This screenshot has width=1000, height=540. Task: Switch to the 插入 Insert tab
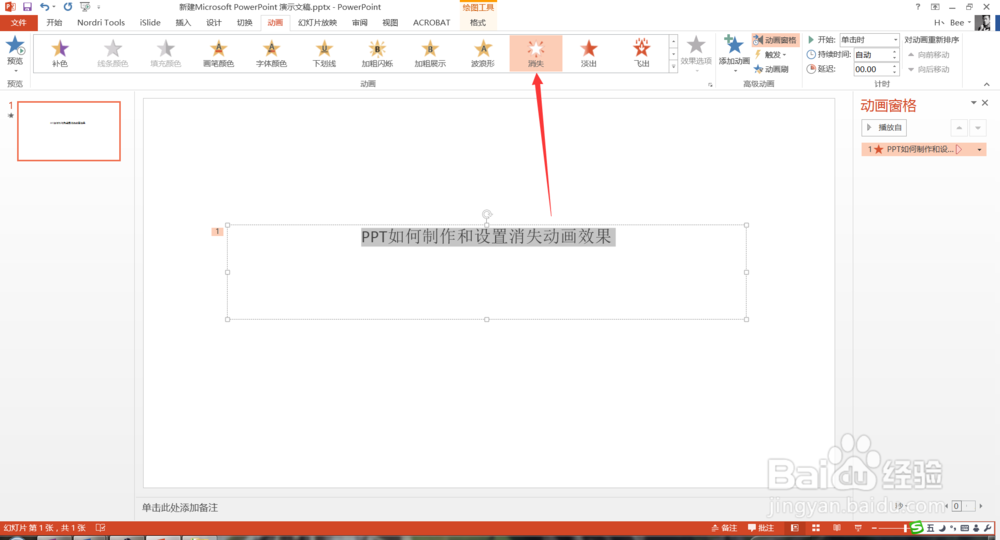[183, 22]
